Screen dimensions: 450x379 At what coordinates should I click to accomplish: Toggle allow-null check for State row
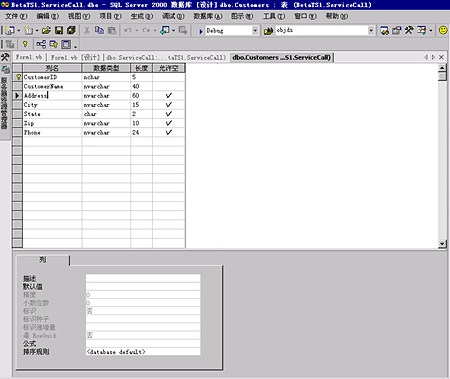click(169, 114)
